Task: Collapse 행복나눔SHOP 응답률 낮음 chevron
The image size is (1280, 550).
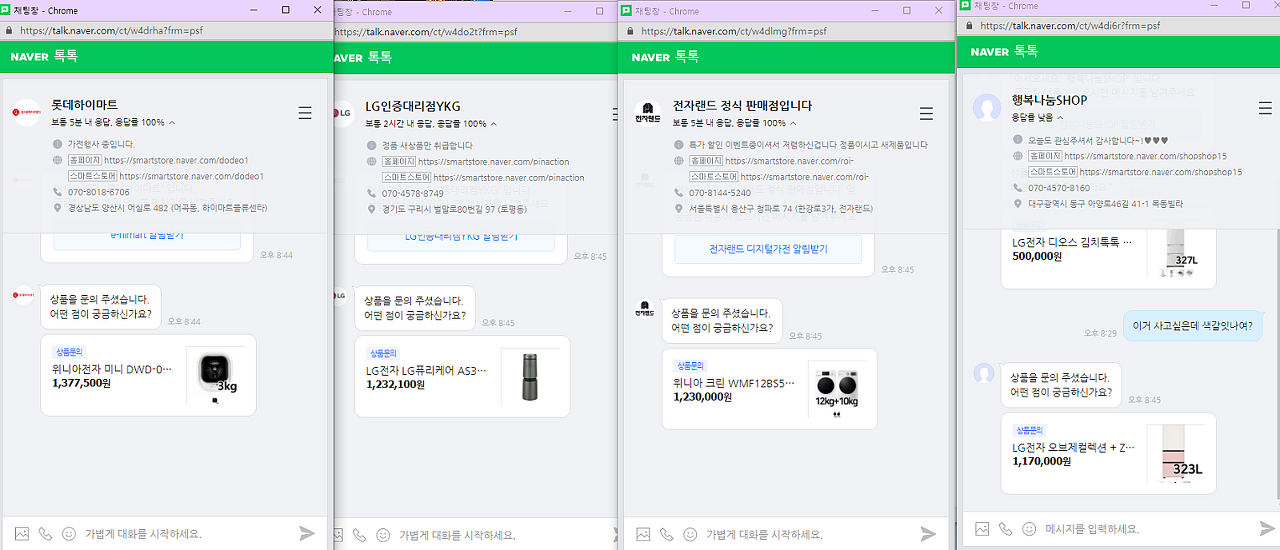Action: pos(1059,118)
